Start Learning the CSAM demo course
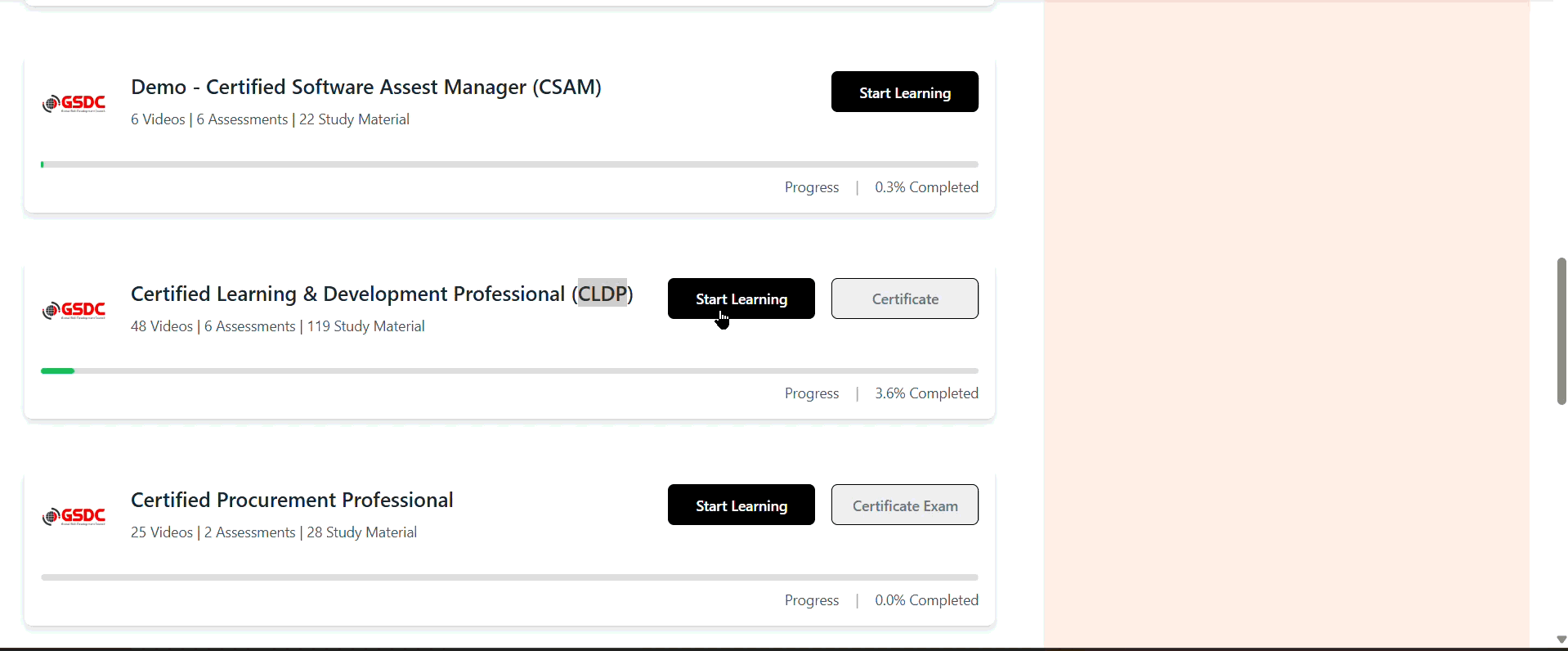Image resolution: width=1568 pixels, height=651 pixels. [x=904, y=92]
